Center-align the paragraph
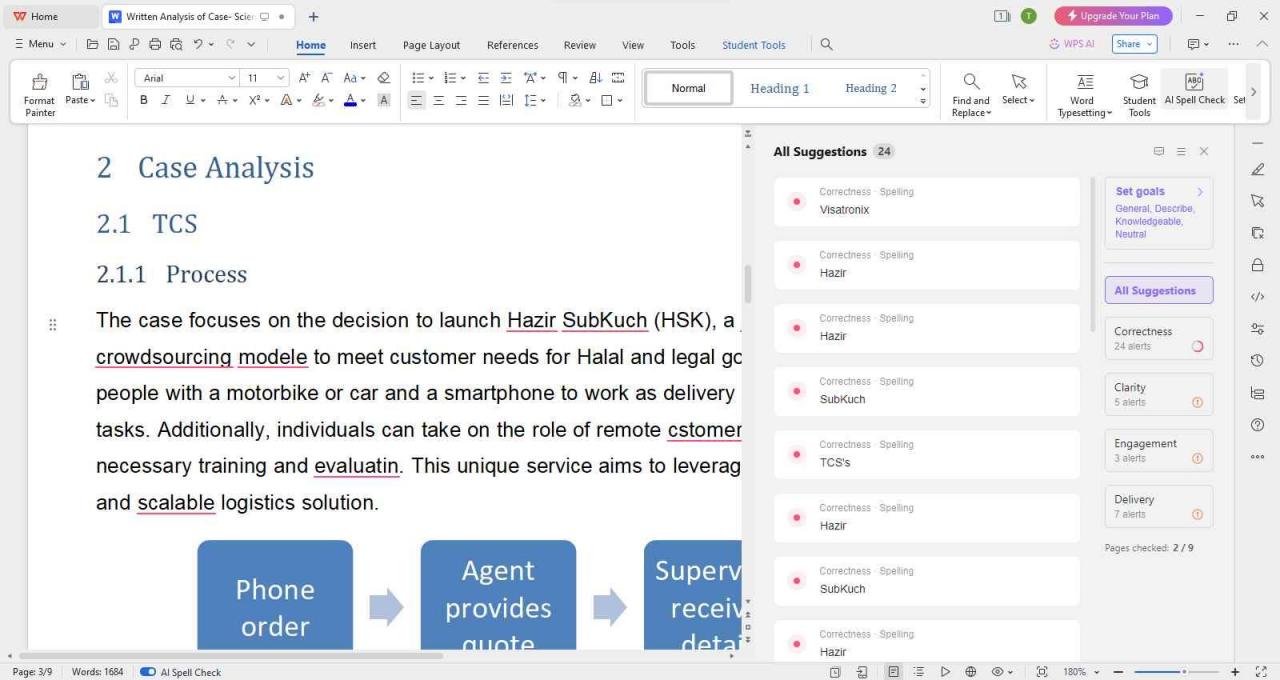This screenshot has height=680, width=1280. 439,100
